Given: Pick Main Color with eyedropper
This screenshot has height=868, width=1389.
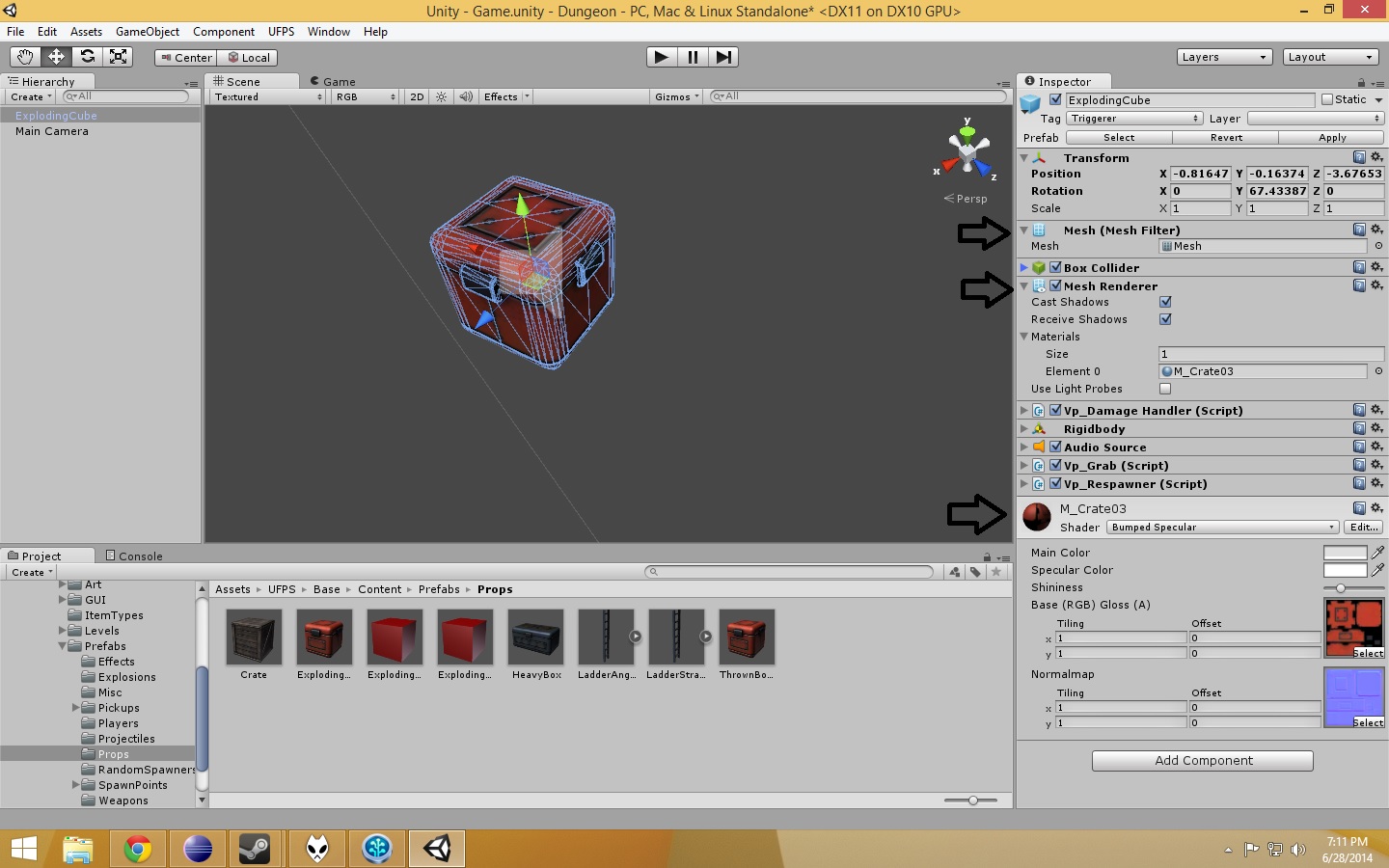Looking at the screenshot, I should 1377,553.
